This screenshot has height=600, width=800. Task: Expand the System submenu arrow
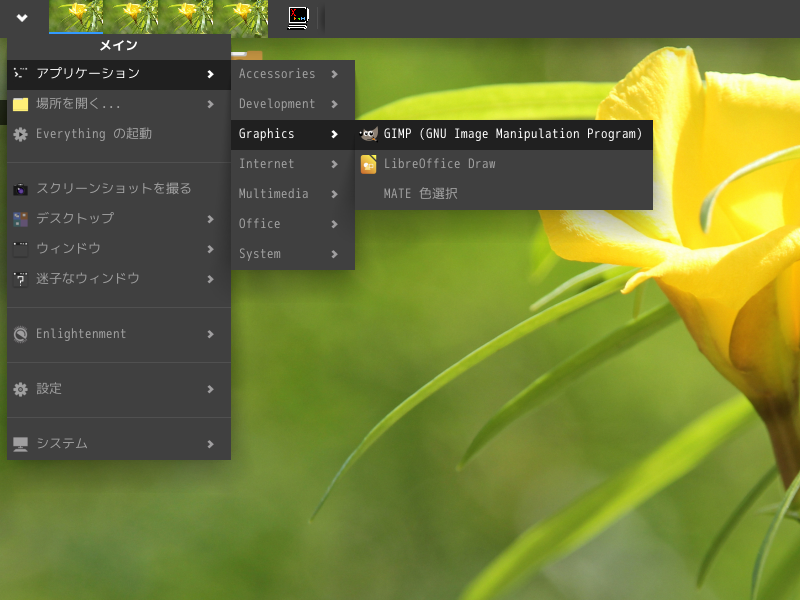point(334,254)
